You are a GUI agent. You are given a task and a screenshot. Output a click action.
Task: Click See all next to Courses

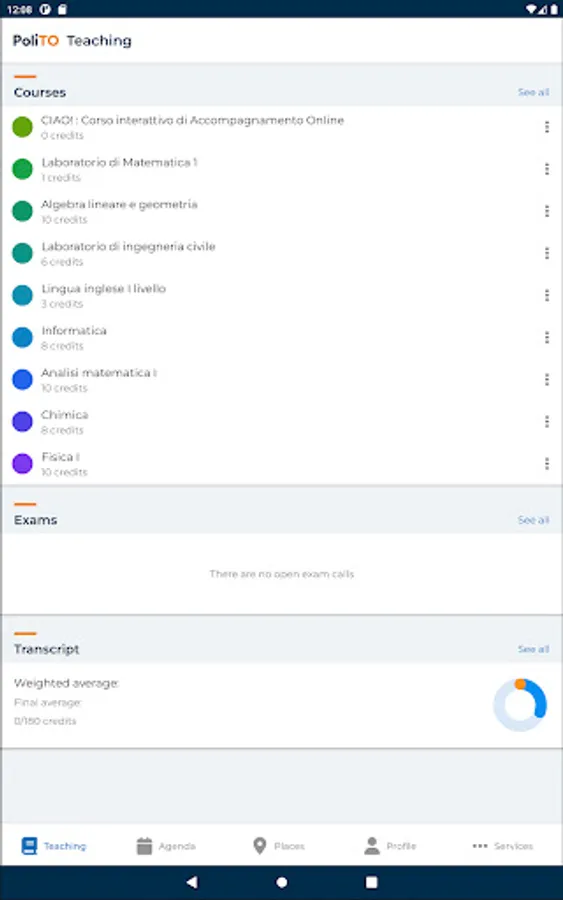(533, 92)
